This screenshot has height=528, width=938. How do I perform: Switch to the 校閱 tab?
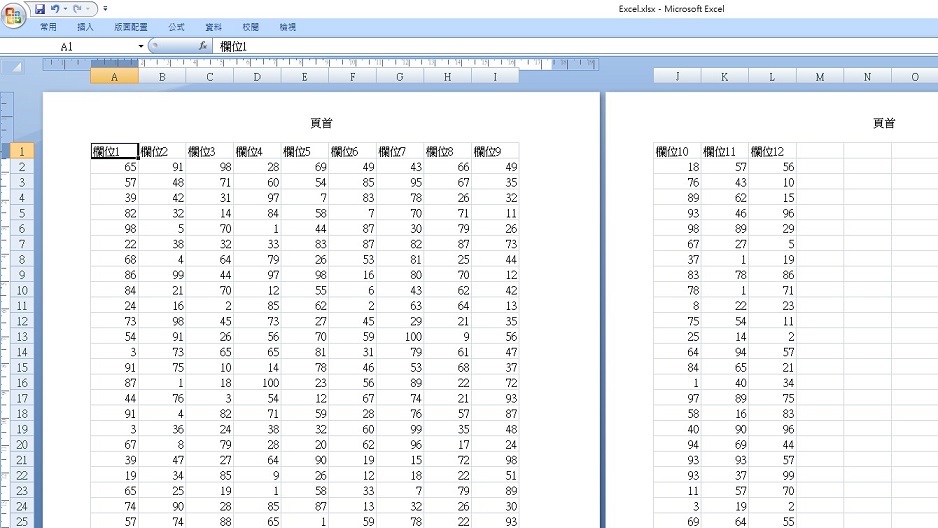[x=250, y=27]
